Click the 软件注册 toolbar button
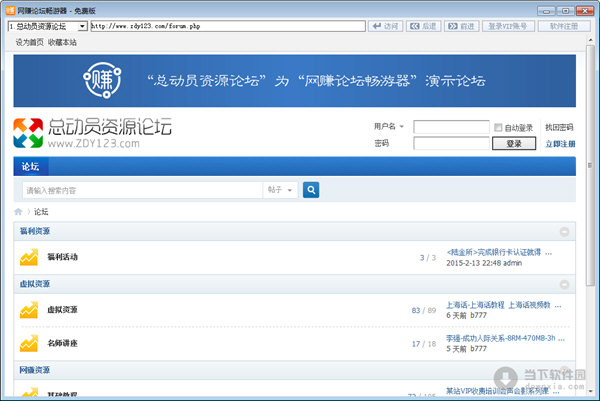Image resolution: width=600 pixels, height=401 pixels. click(x=564, y=26)
